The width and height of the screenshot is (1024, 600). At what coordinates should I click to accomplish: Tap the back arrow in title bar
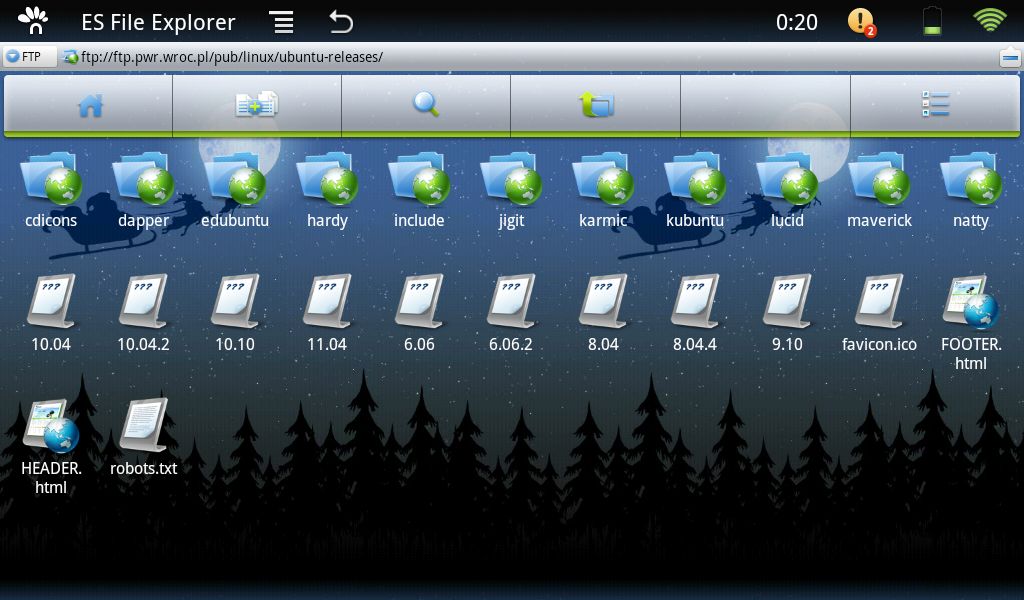340,22
